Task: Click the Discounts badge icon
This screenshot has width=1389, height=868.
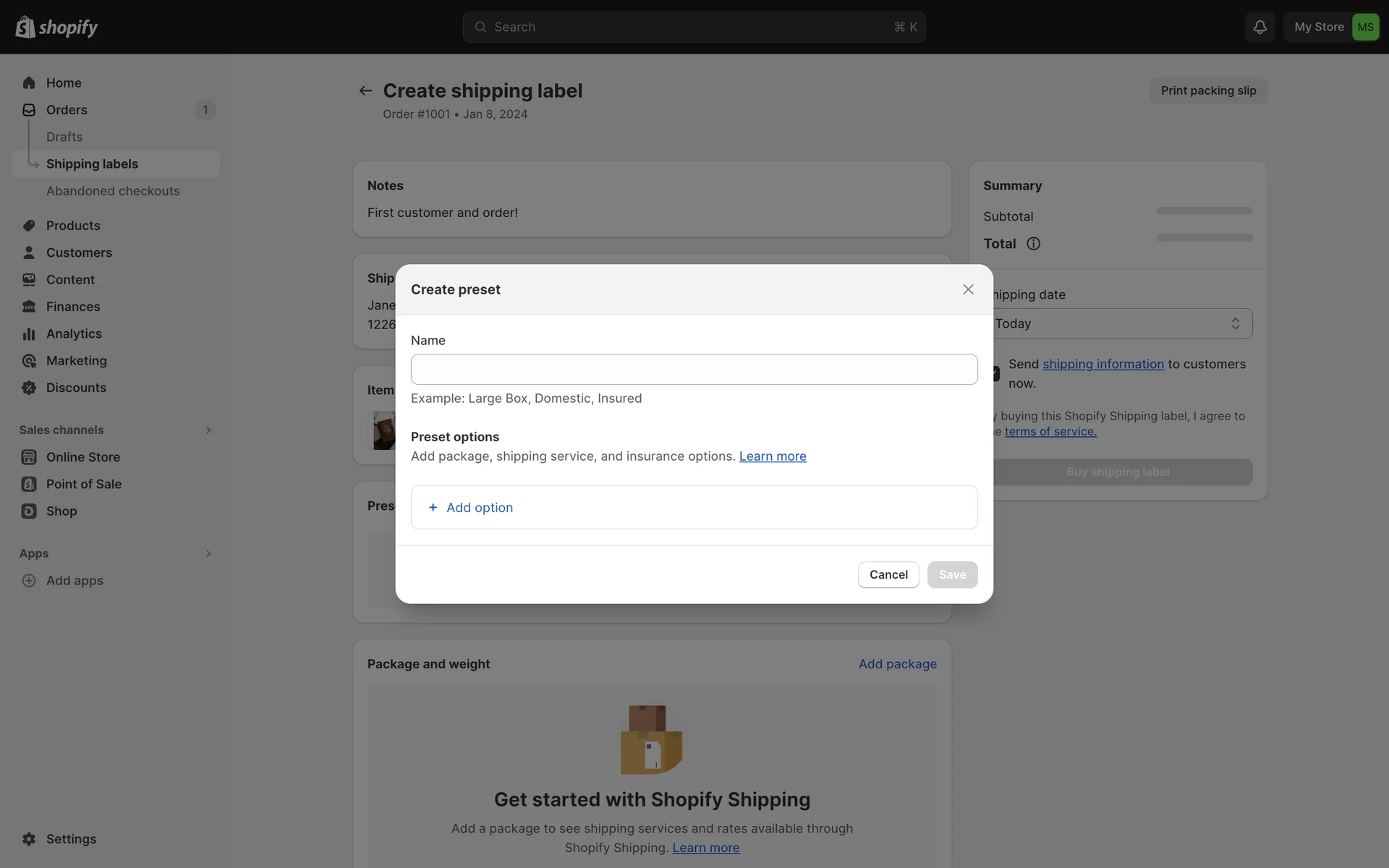Action: click(x=29, y=388)
